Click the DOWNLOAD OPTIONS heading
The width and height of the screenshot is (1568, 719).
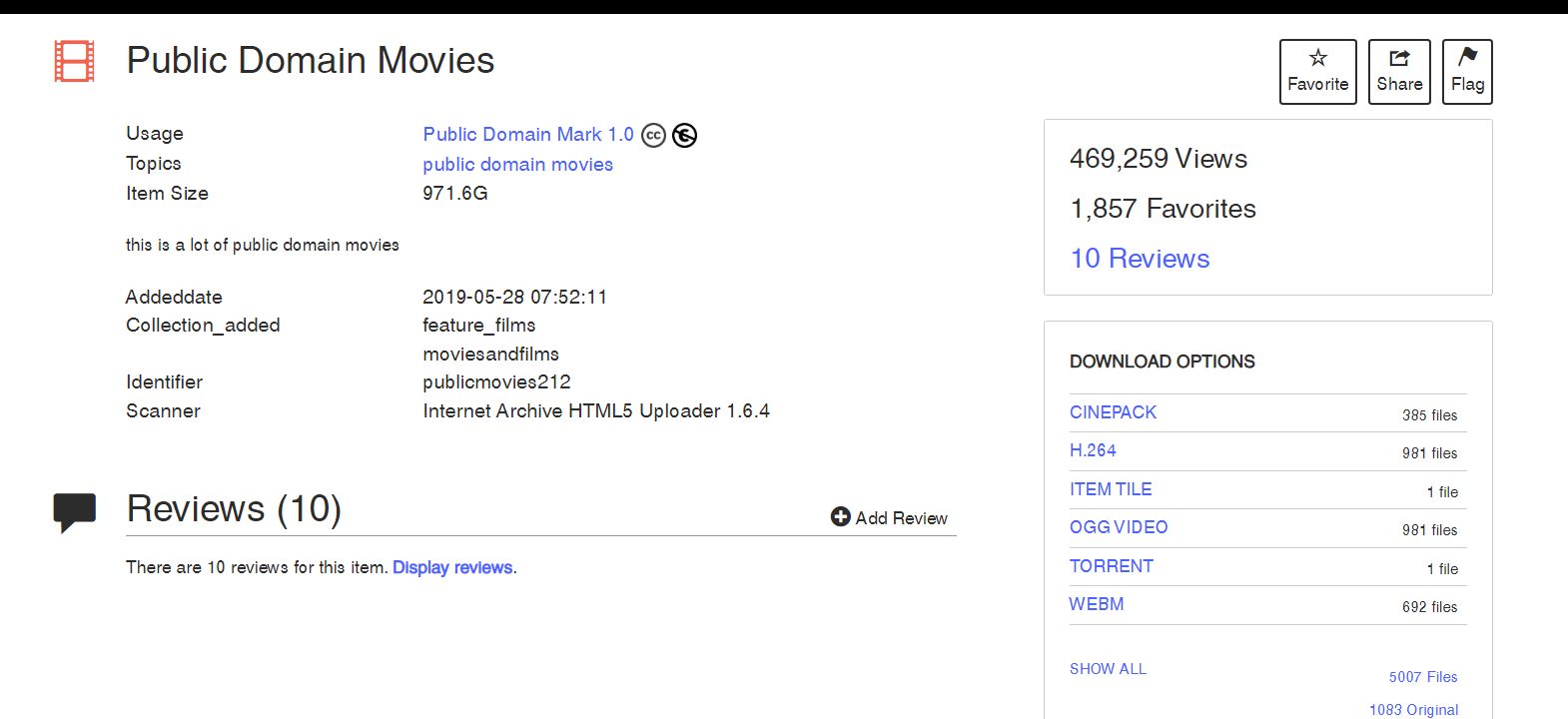point(1163,361)
